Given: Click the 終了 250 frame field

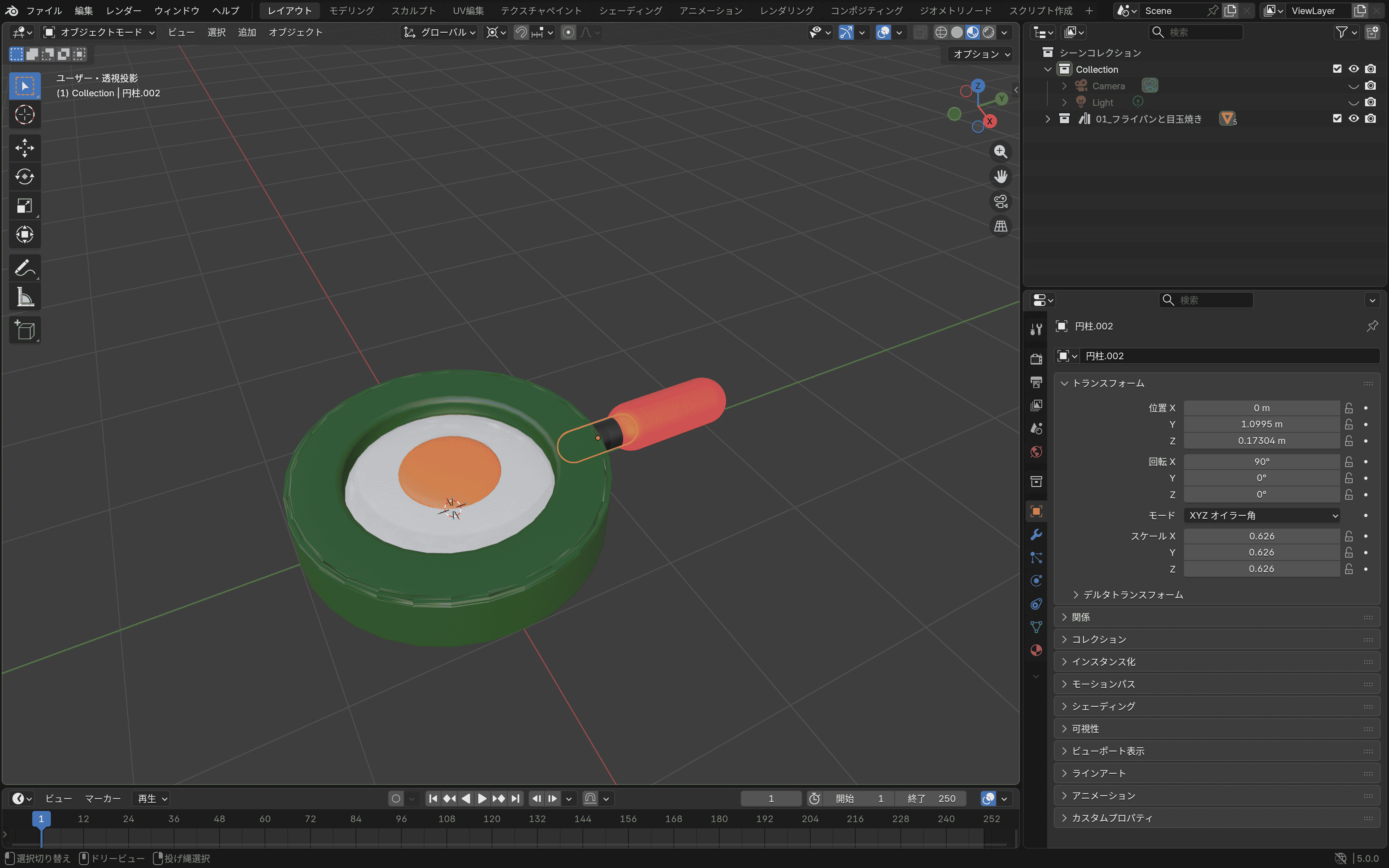Looking at the screenshot, I should coord(931,799).
